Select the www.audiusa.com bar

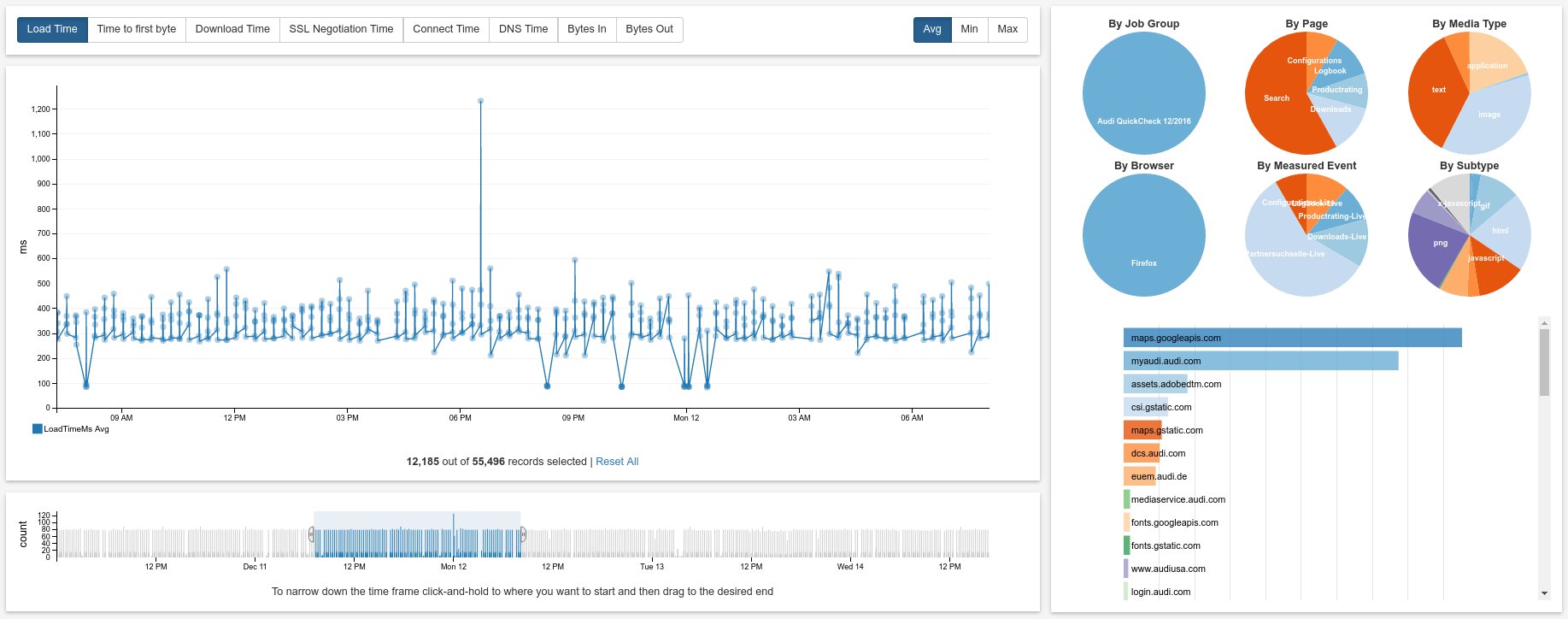[x=1126, y=569]
